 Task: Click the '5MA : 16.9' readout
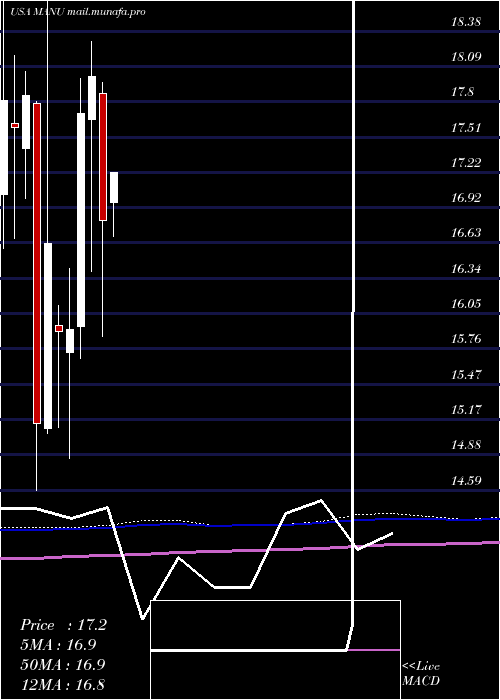(58, 645)
